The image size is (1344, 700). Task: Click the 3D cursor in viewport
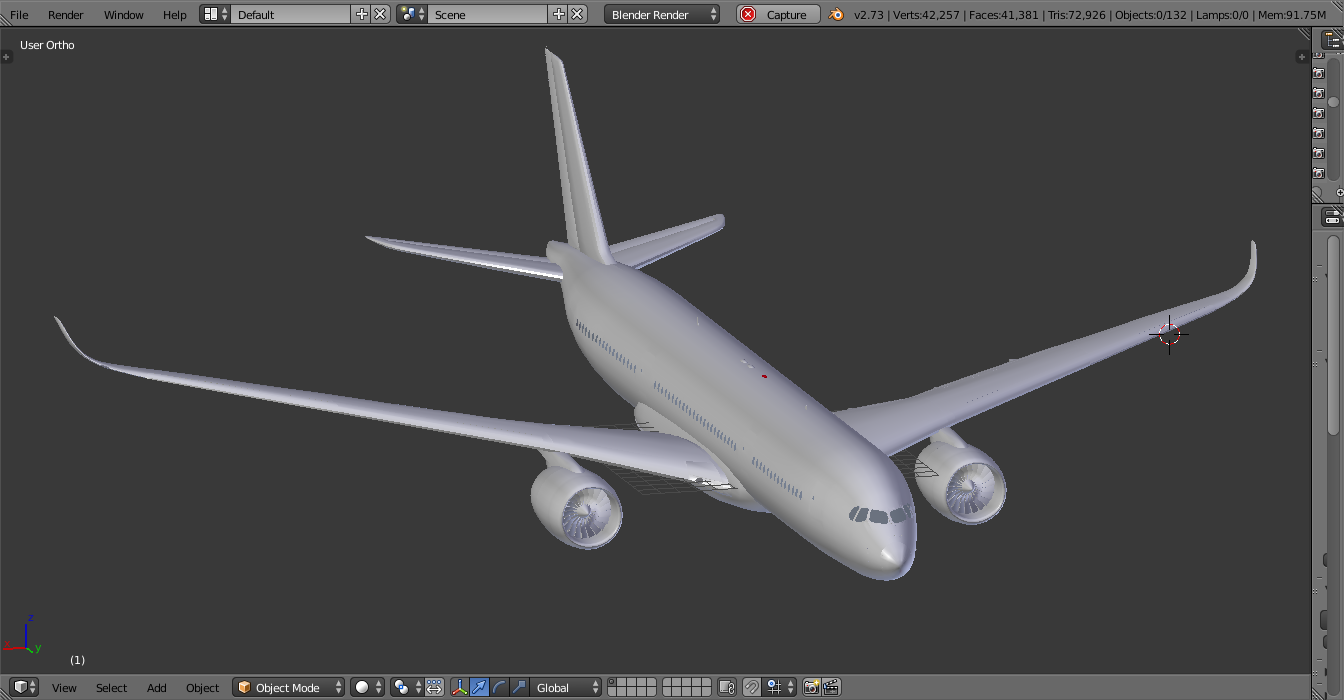[x=1170, y=334]
